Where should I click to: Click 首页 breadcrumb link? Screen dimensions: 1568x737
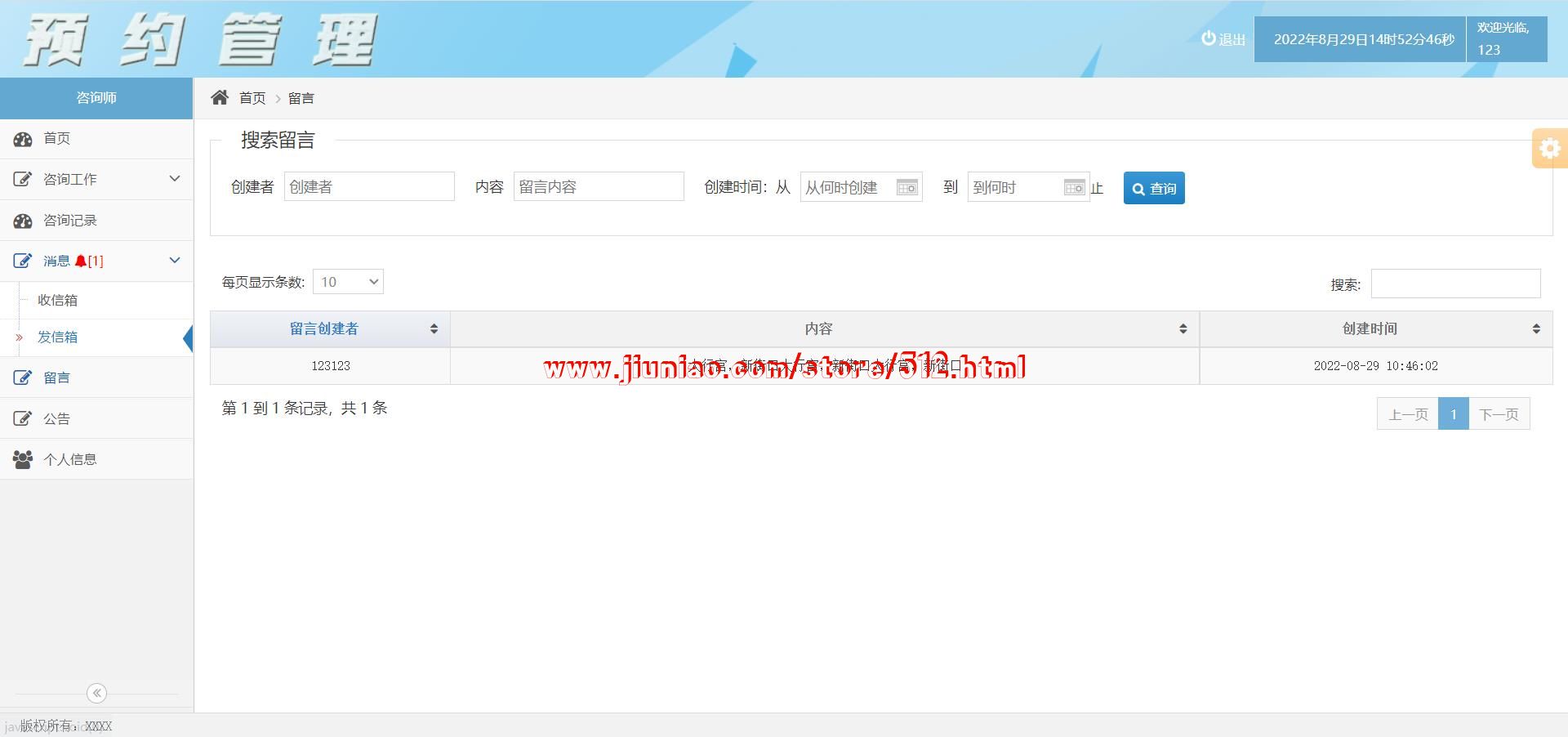click(252, 98)
